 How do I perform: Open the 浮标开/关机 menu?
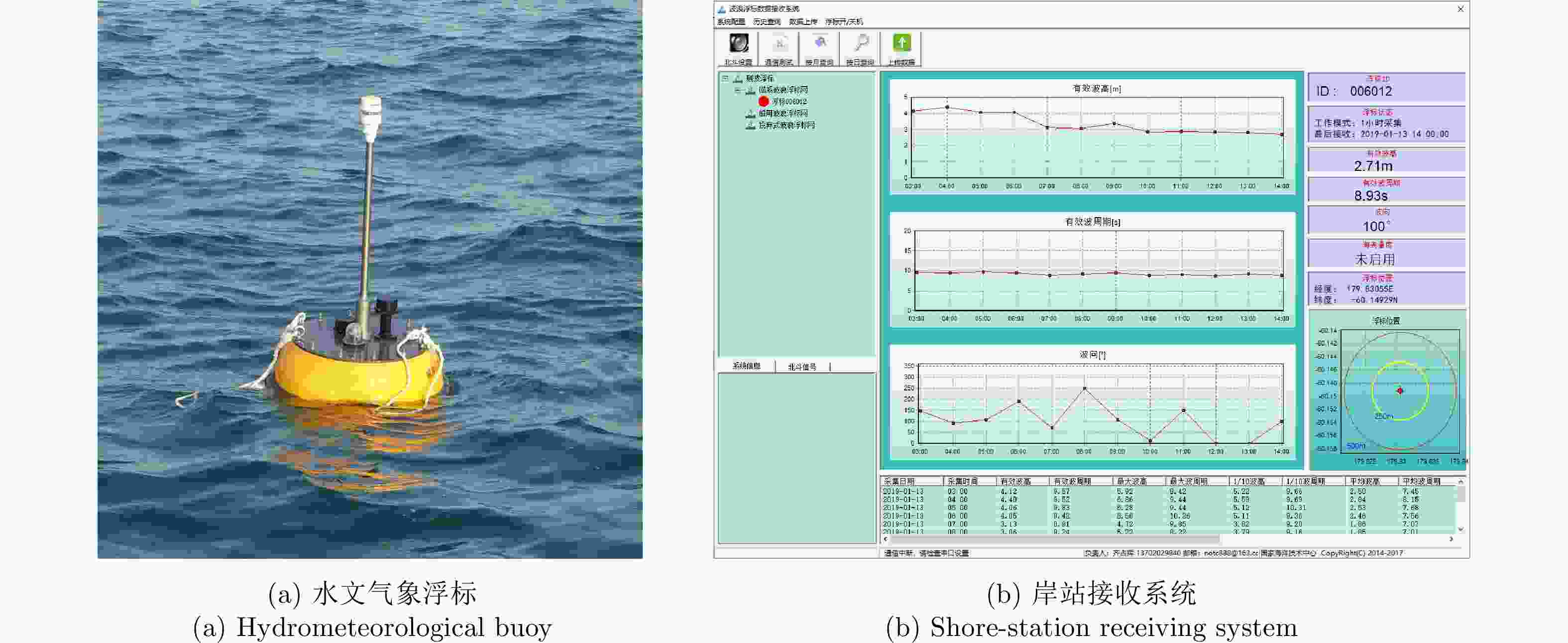[844, 22]
